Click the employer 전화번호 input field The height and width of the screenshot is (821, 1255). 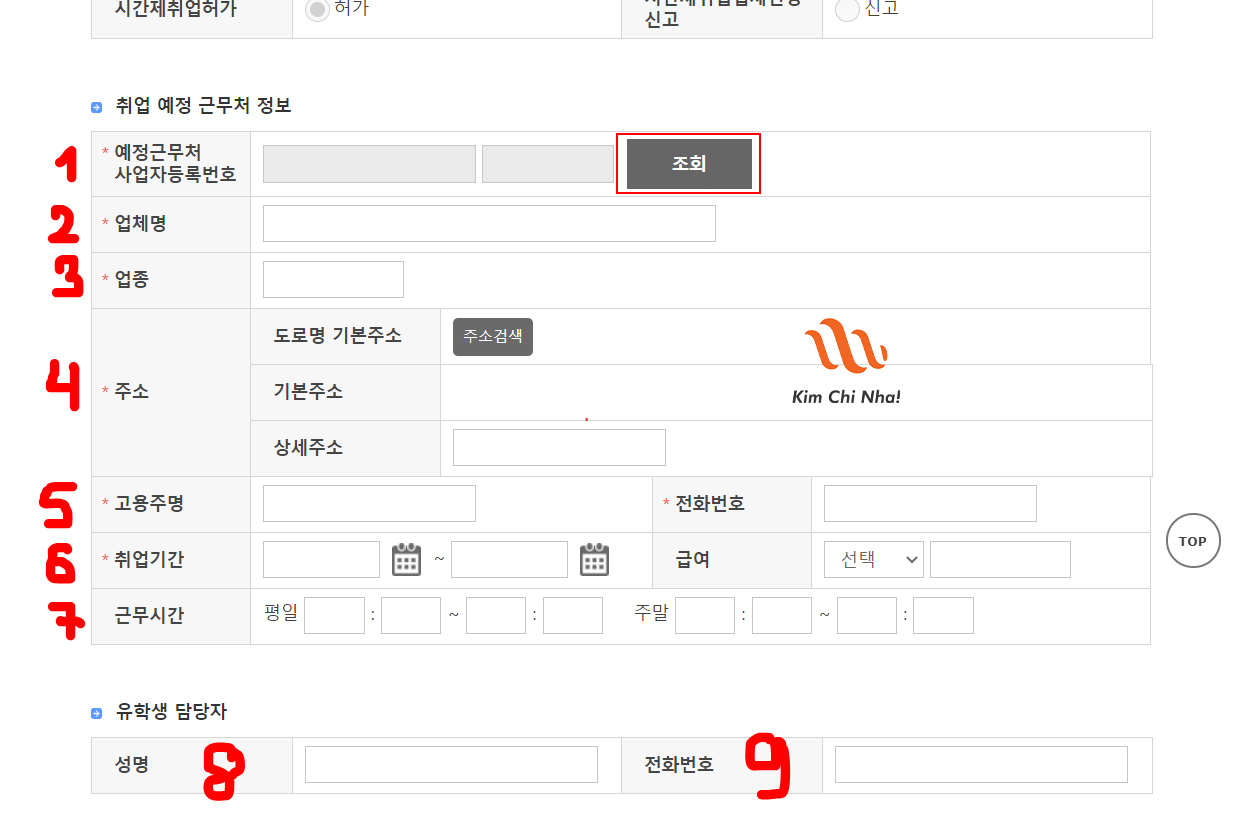tap(930, 504)
